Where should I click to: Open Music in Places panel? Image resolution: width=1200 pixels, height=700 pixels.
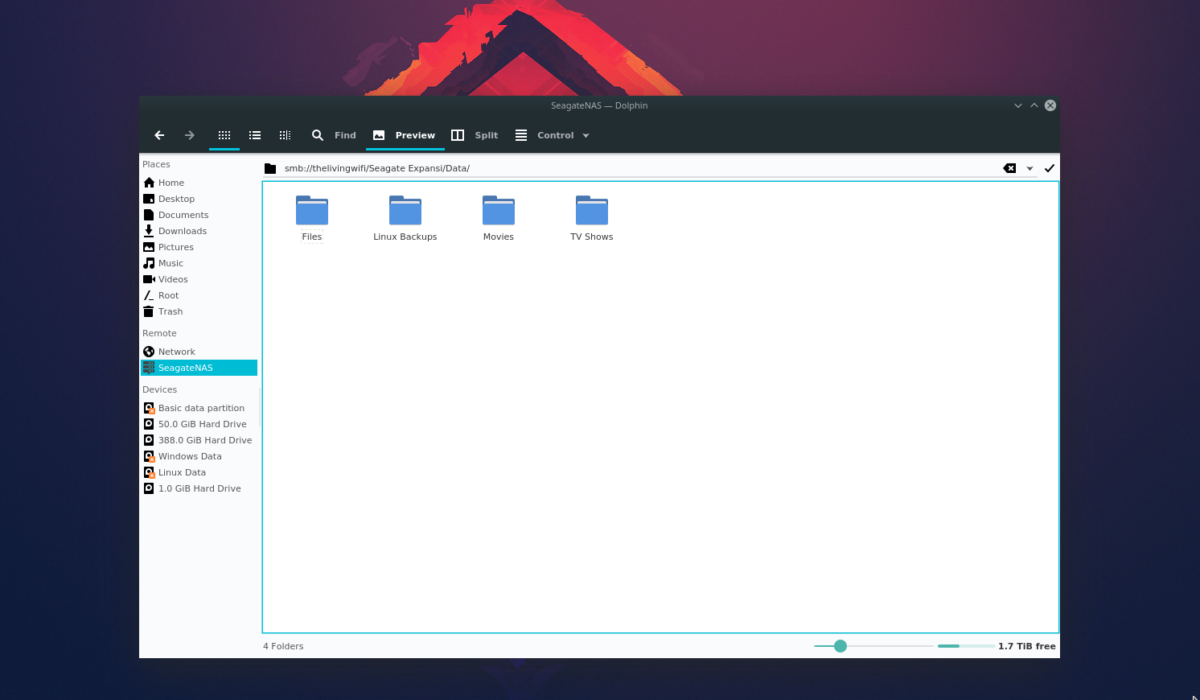(x=199, y=263)
